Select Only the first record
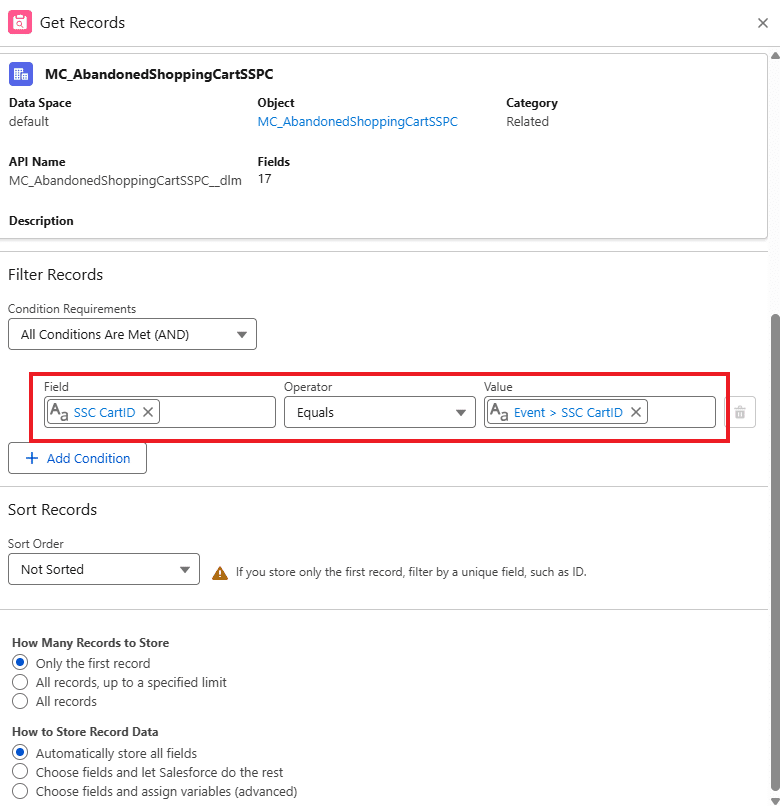The width and height of the screenshot is (780, 806). 20,663
